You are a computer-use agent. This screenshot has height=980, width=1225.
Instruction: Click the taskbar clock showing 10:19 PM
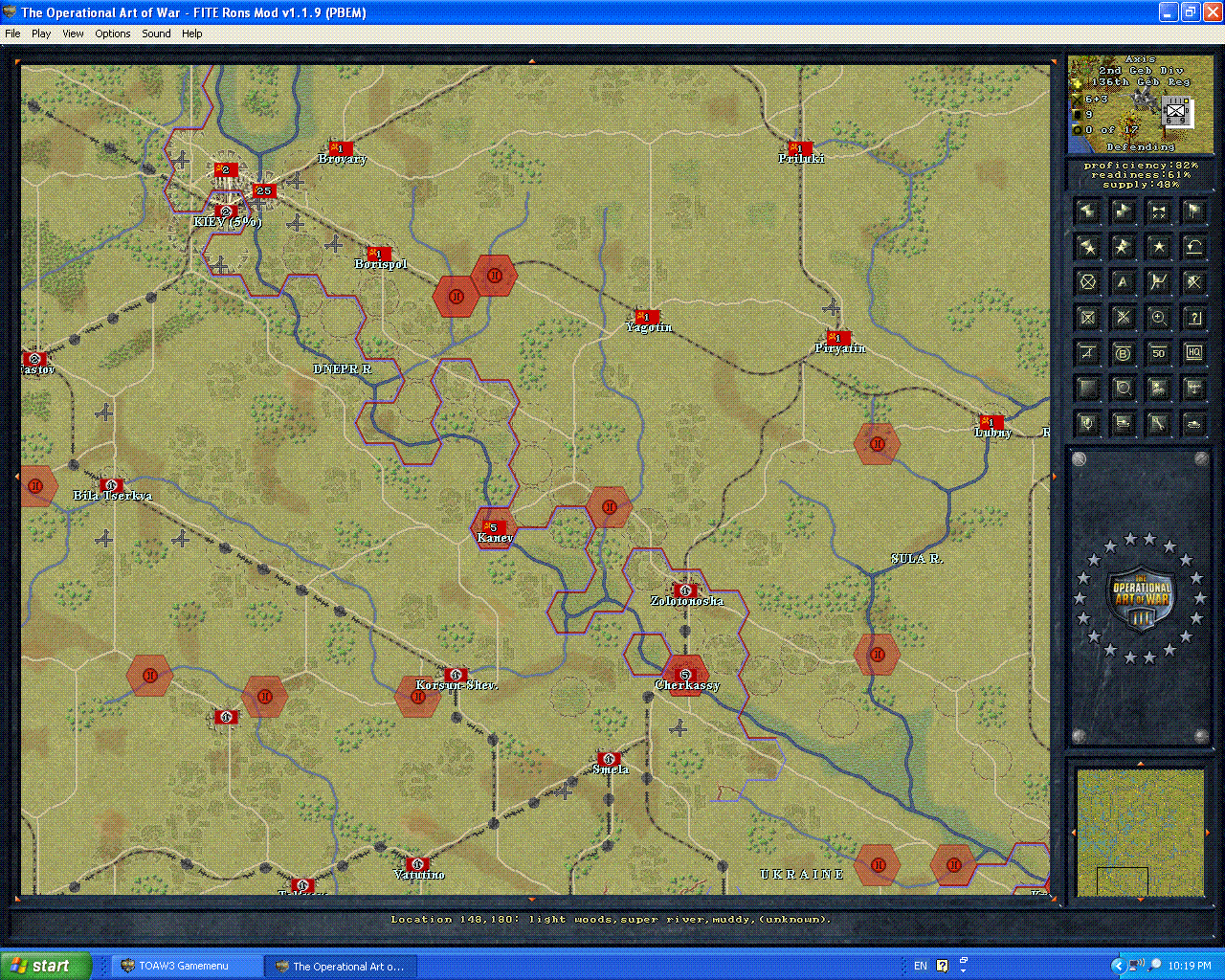1190,966
